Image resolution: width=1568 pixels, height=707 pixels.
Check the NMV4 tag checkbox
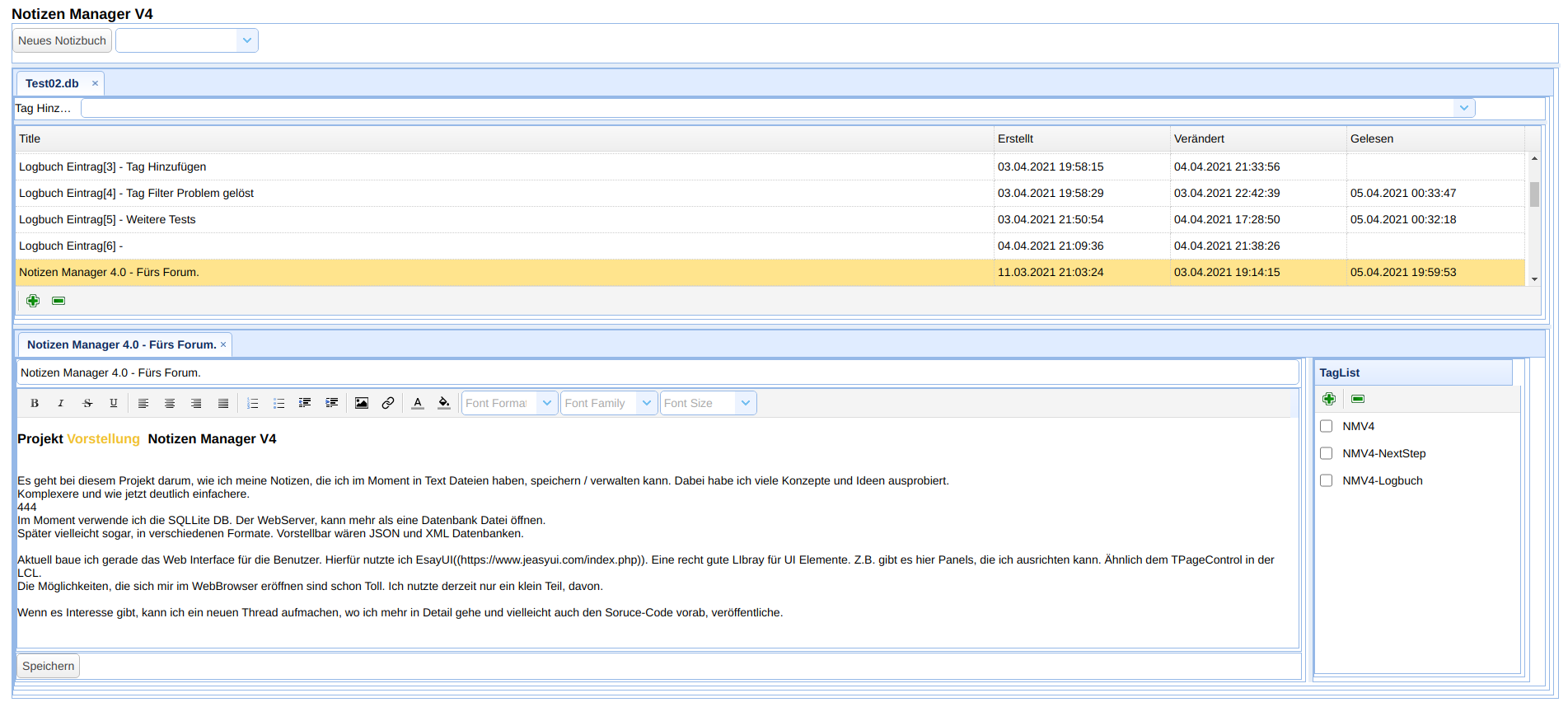pyautogui.click(x=1326, y=426)
